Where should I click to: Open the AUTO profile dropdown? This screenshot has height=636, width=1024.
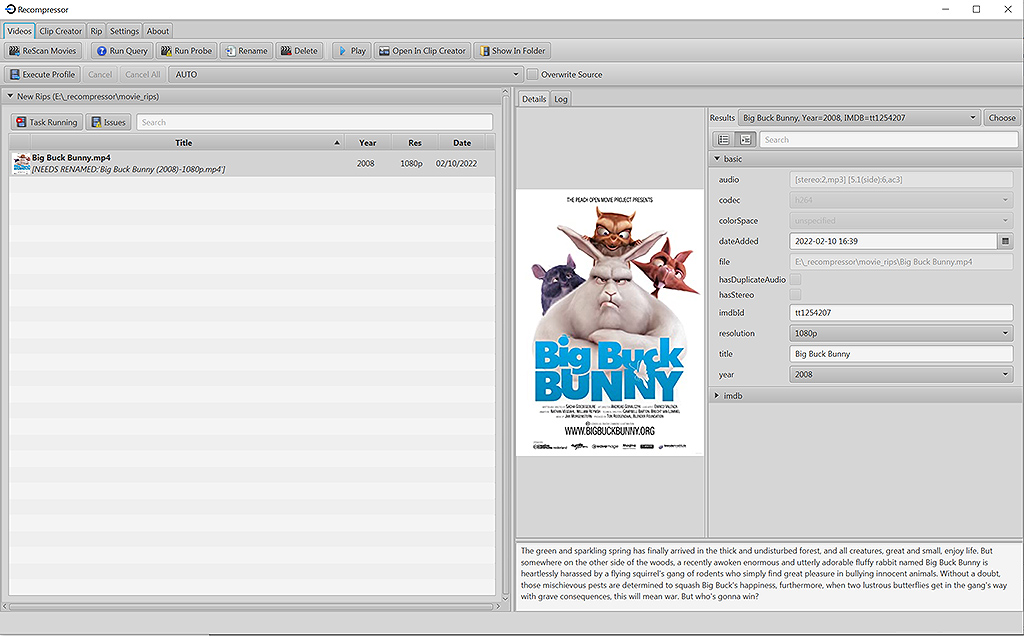[x=345, y=74]
